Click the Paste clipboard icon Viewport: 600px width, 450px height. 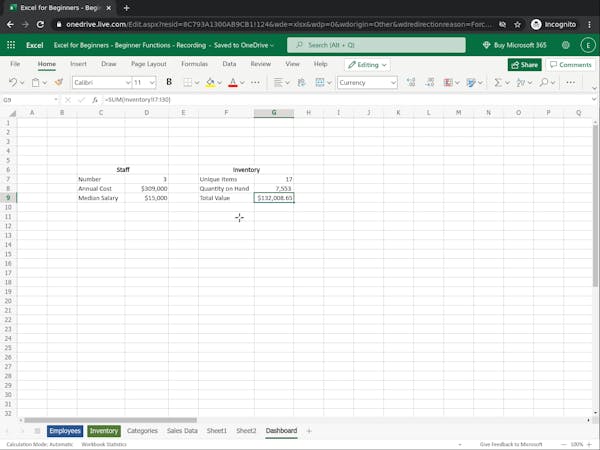click(x=35, y=82)
